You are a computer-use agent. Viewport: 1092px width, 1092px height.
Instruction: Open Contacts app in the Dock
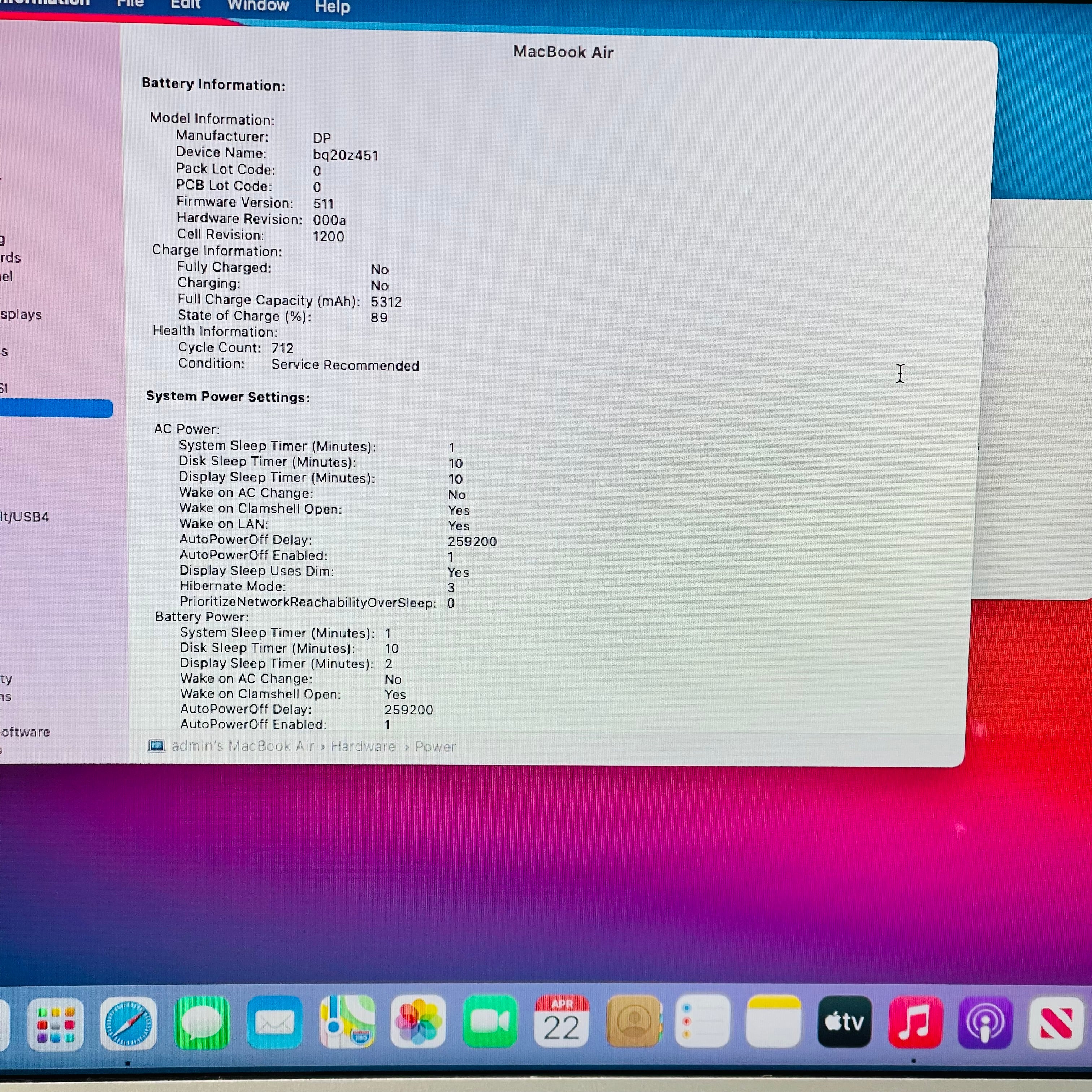[x=634, y=1021]
